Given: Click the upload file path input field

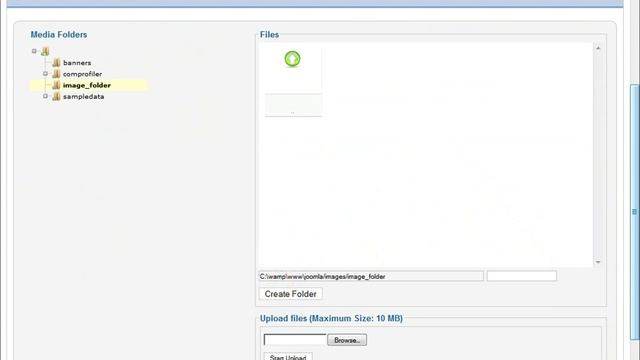Looking at the screenshot, I should (x=295, y=340).
